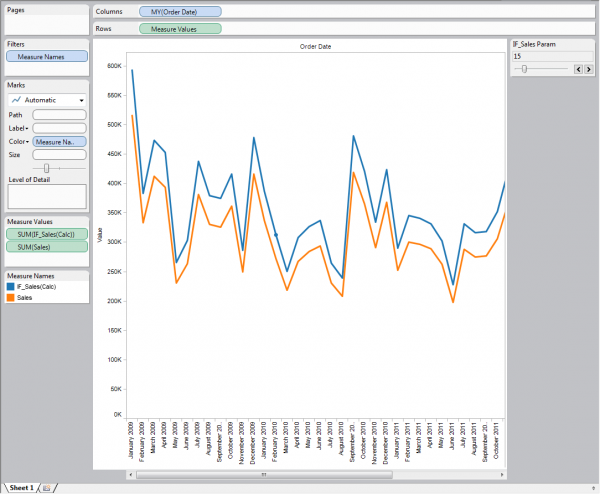Switch to the Sheet 1 tab
Screen dimensions: 600x494
(21, 487)
